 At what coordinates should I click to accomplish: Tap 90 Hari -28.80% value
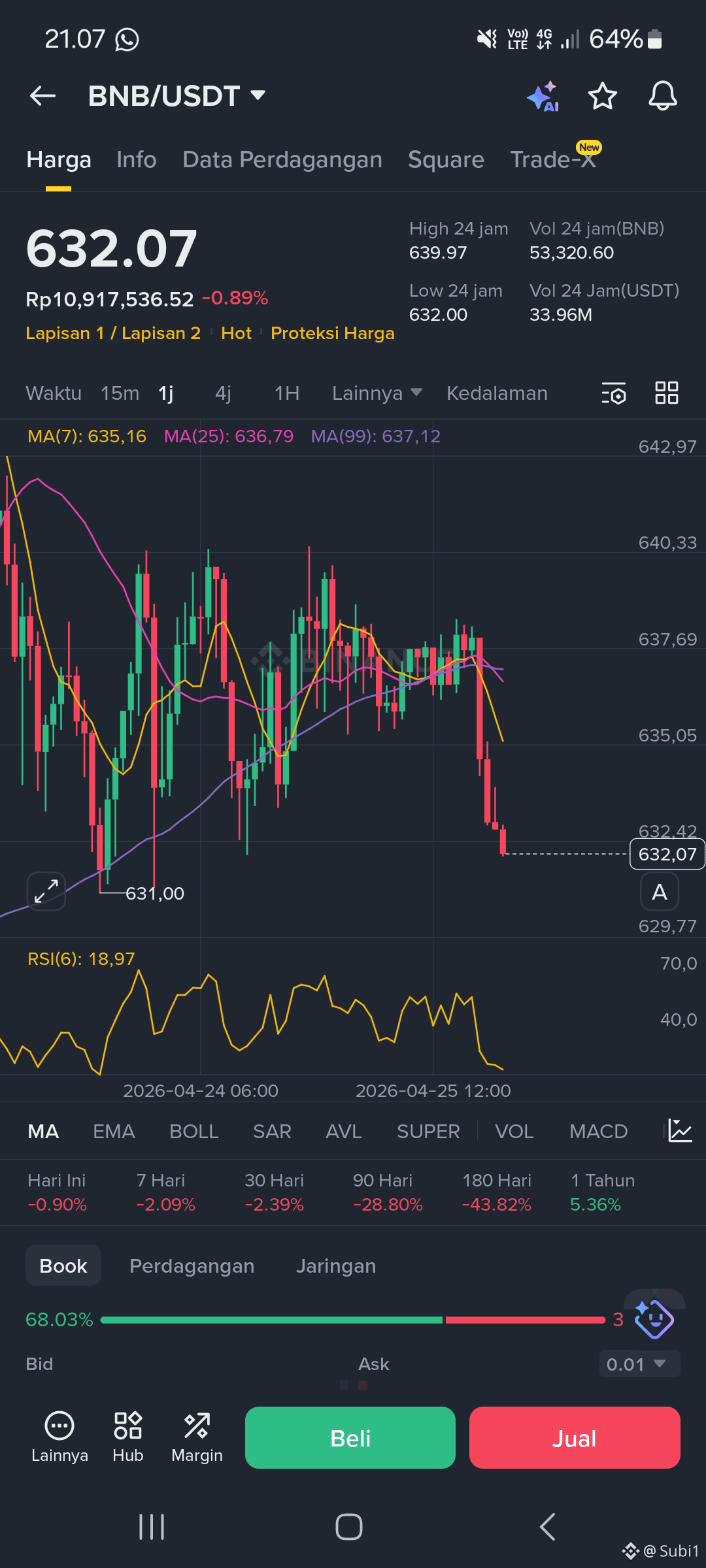(388, 1204)
